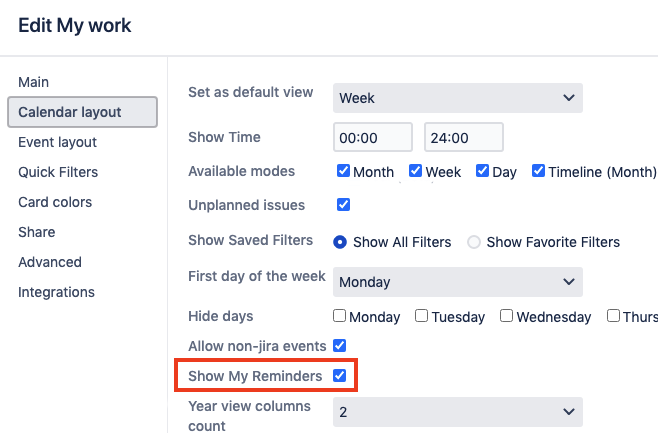This screenshot has height=433, width=658.
Task: Disable the Week available mode
Action: click(x=416, y=171)
